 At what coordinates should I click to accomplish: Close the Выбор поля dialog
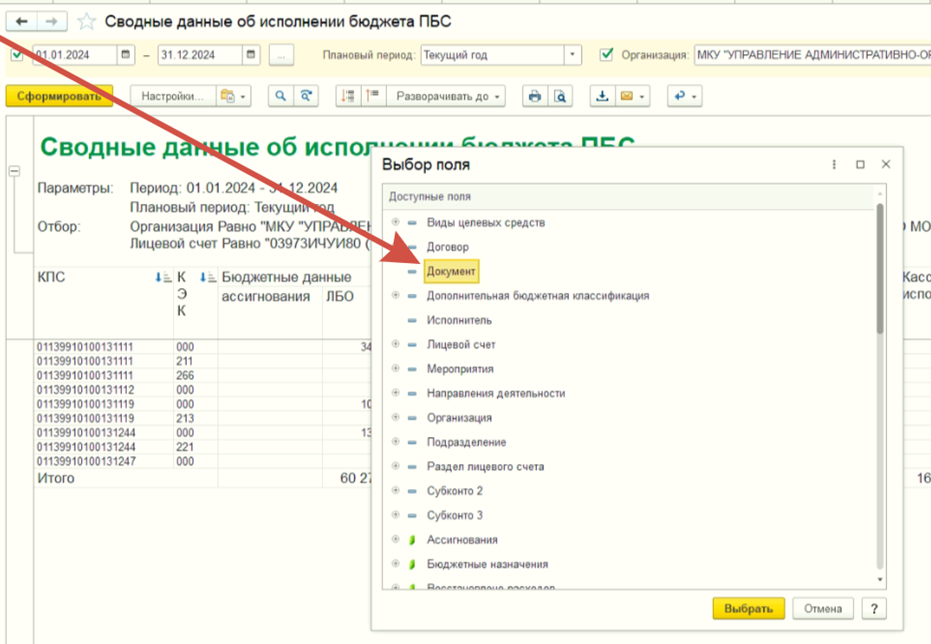pyautogui.click(x=886, y=164)
